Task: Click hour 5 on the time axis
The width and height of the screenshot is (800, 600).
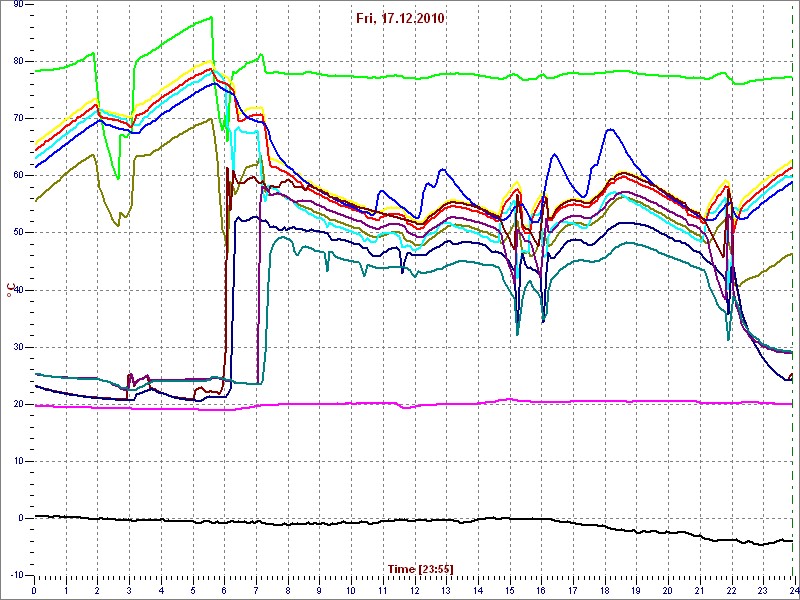Action: 192,590
